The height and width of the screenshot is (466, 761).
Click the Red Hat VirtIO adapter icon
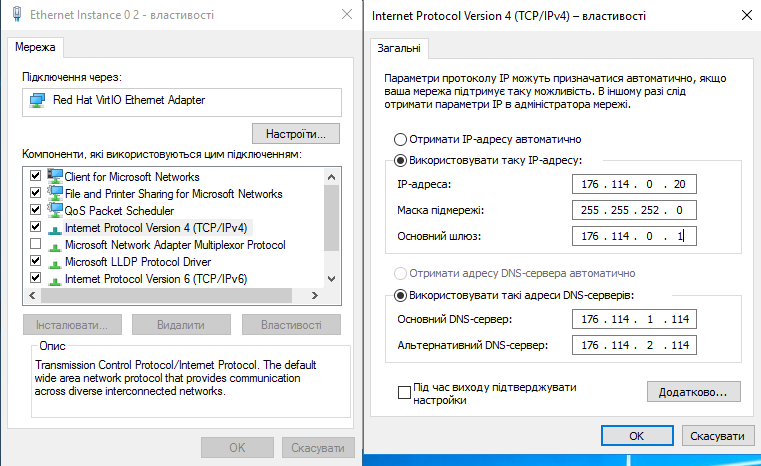point(37,100)
